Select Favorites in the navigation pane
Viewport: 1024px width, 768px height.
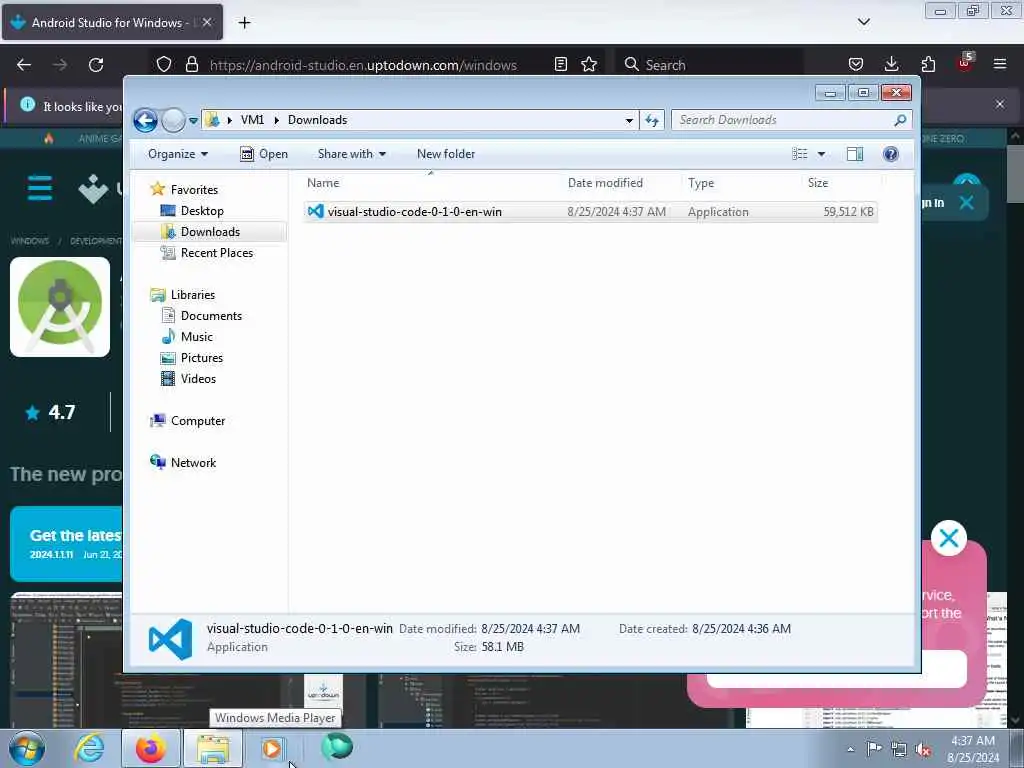[194, 189]
